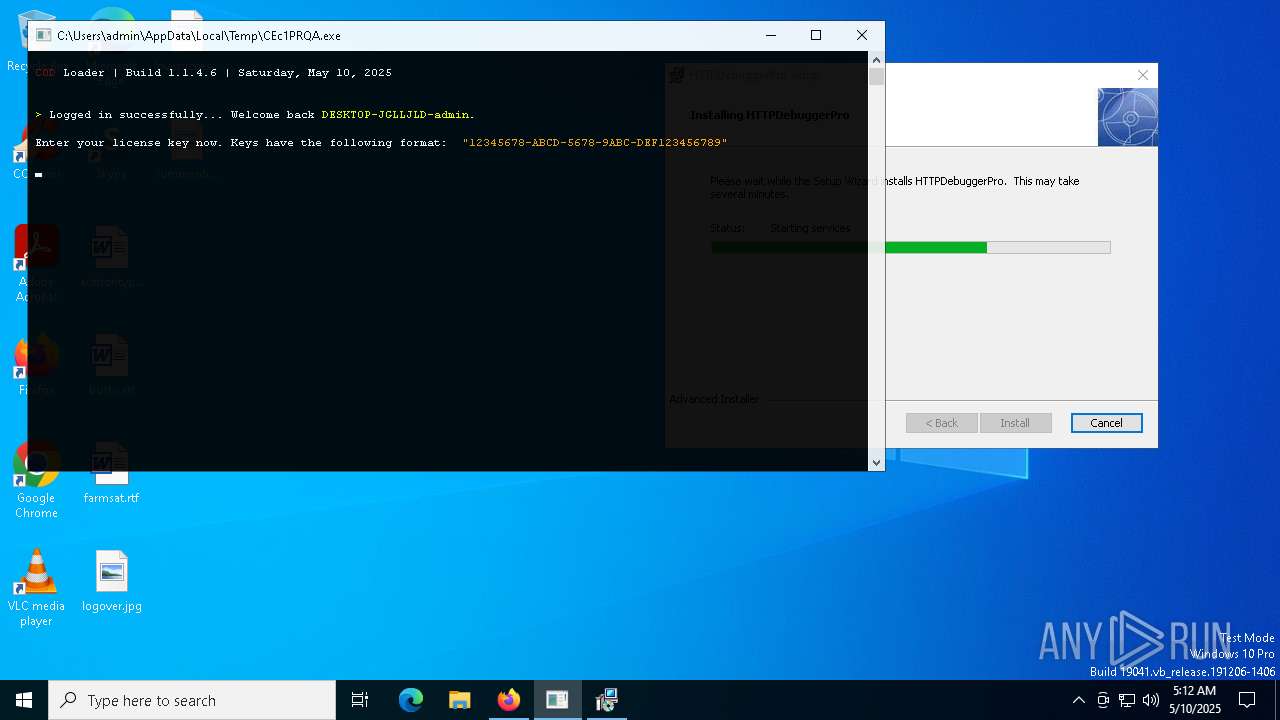
Task: Open the taskbar clock showing 5:12 AM
Action: coord(1195,700)
